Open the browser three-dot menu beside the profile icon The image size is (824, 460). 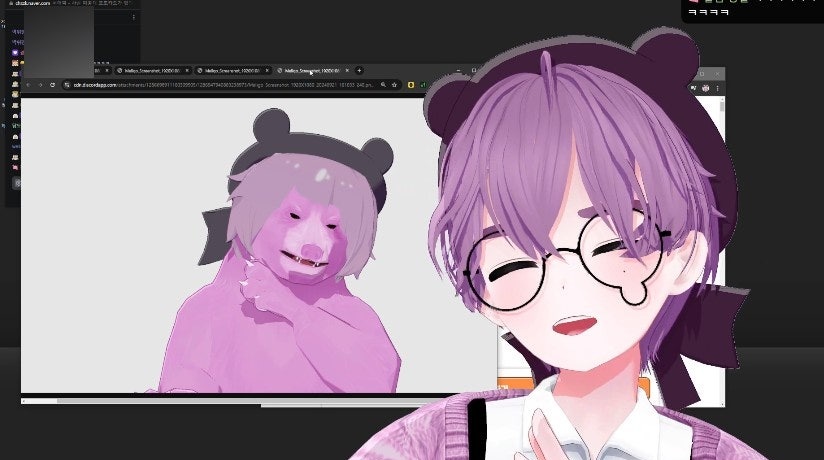[x=717, y=88]
